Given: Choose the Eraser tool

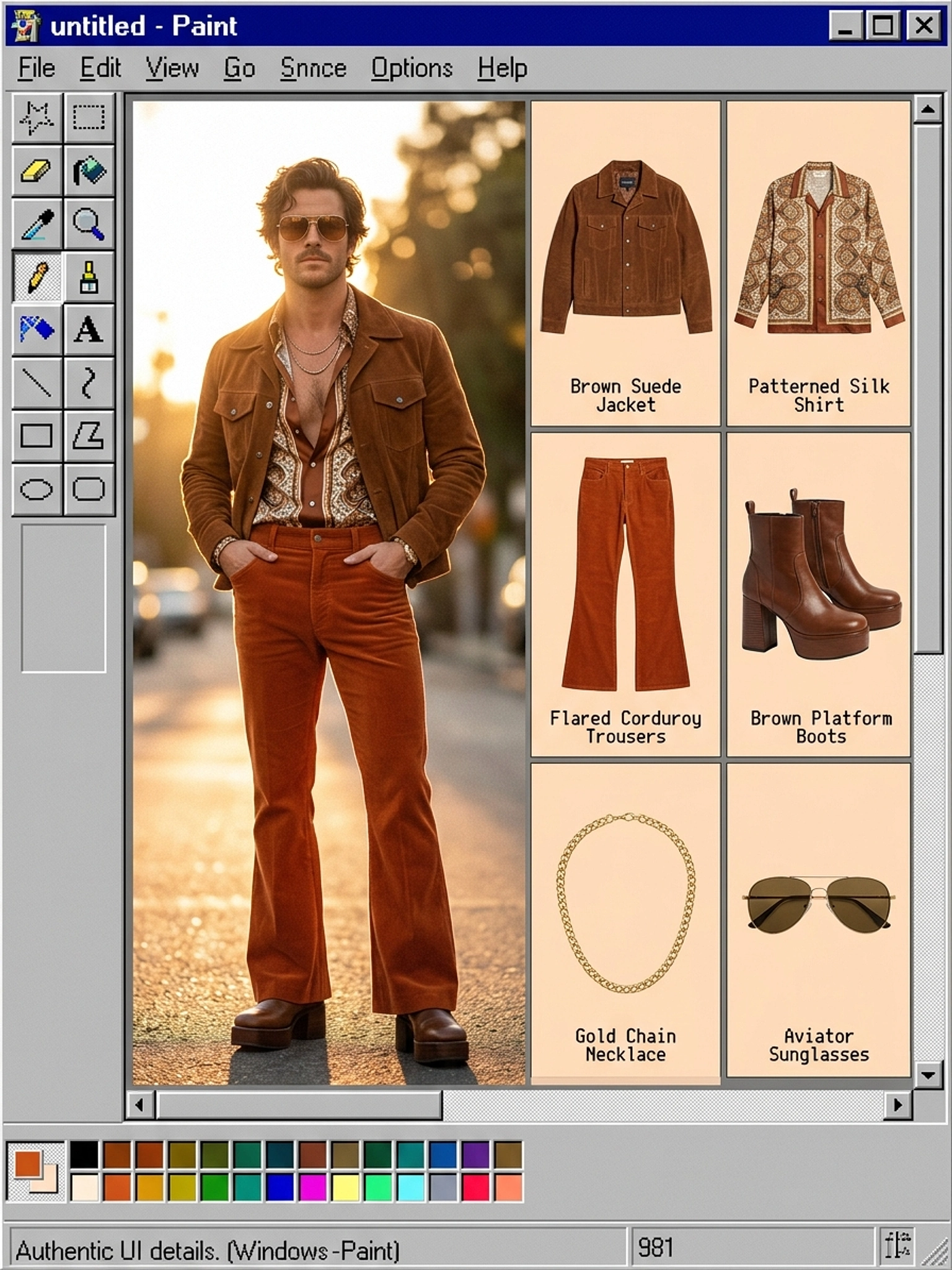Looking at the screenshot, I should coord(37,171).
